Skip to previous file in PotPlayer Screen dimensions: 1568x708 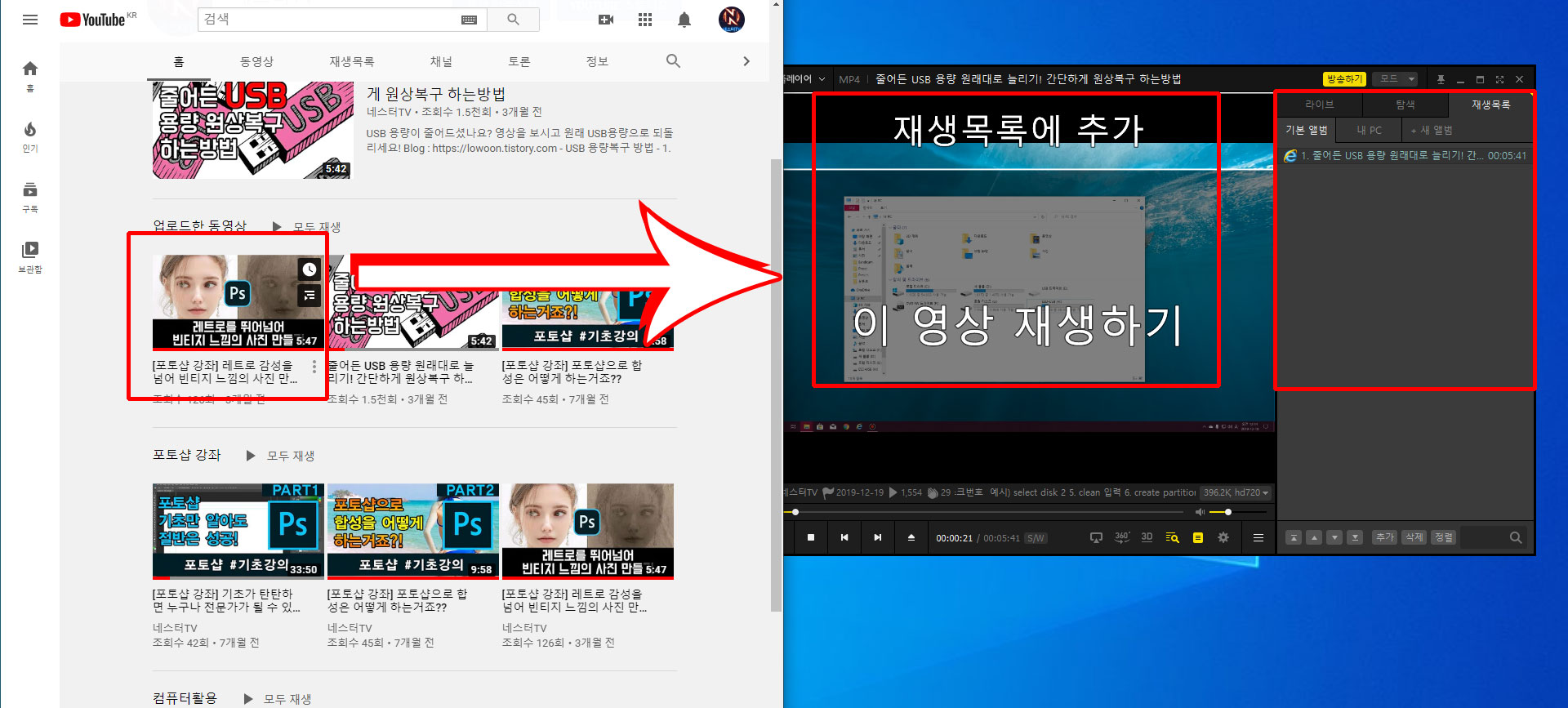tap(844, 537)
